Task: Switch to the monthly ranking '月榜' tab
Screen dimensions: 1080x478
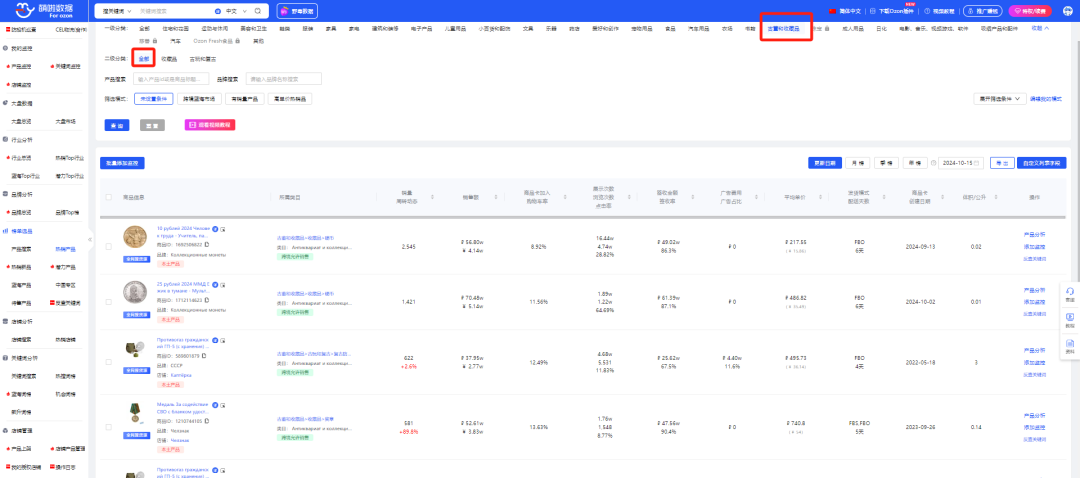Action: [x=858, y=163]
